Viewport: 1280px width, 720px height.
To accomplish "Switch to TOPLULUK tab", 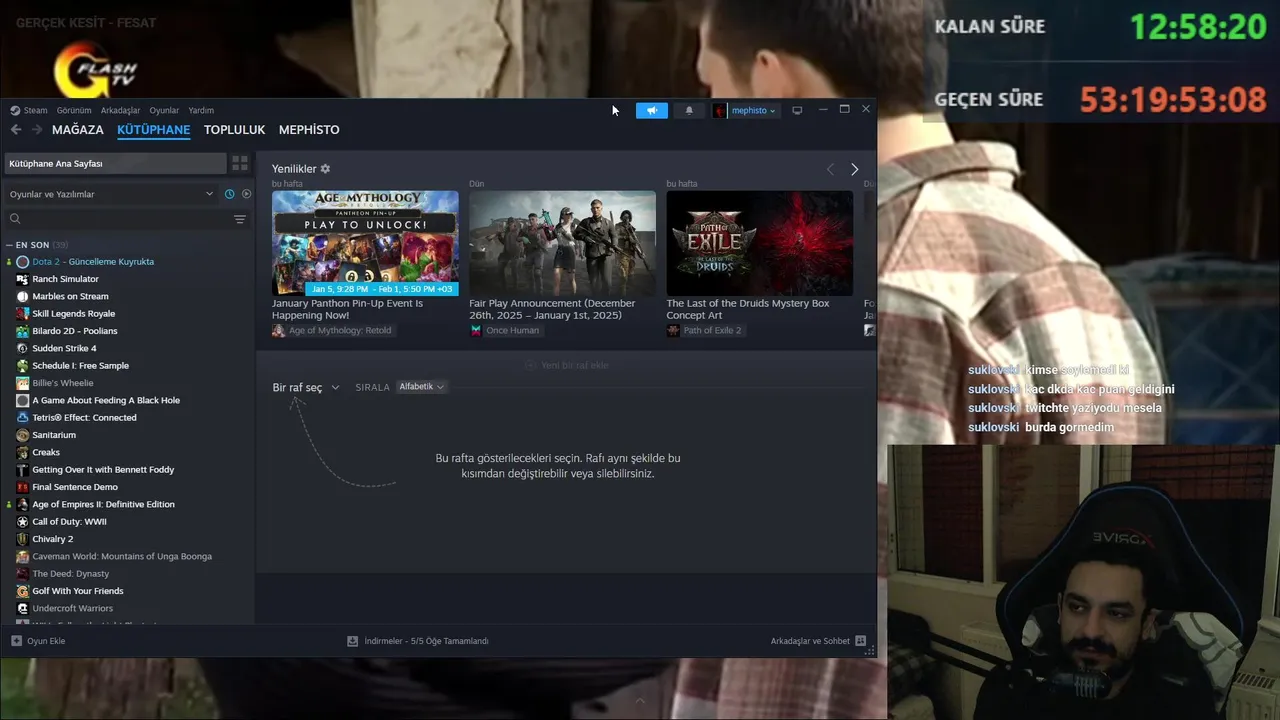I will 234,130.
